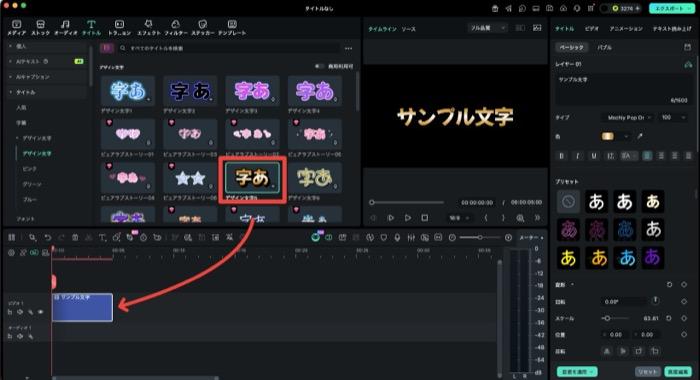
Task: Click the gold text color swatch
Action: (x=607, y=136)
